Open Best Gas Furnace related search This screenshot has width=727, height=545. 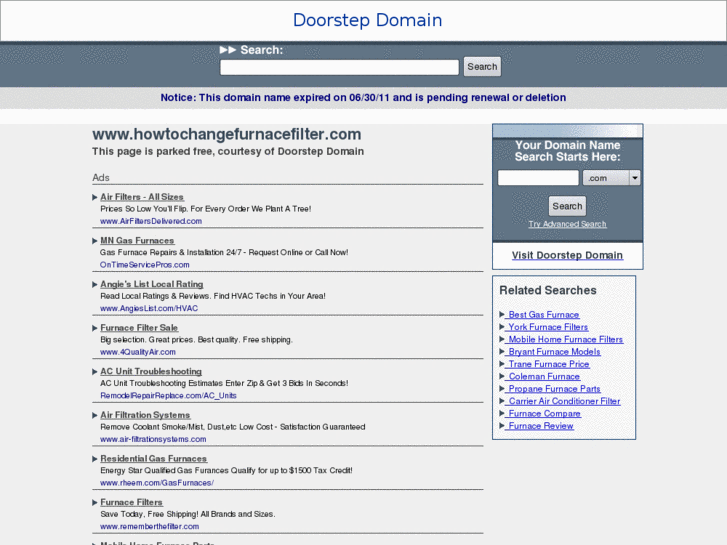point(543,314)
